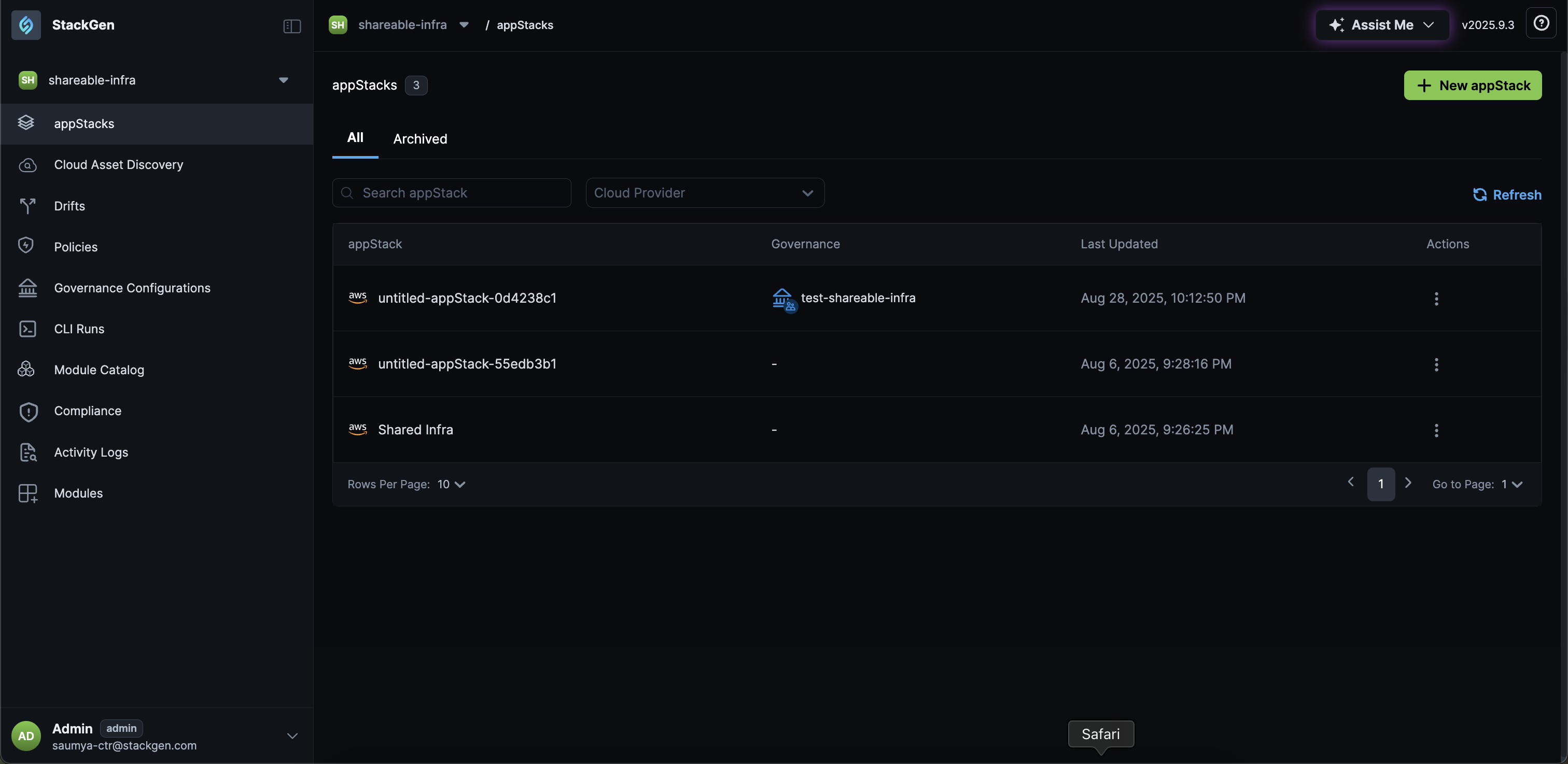Open the Shared Infra appStack
The height and width of the screenshot is (764, 1568).
pyautogui.click(x=415, y=430)
